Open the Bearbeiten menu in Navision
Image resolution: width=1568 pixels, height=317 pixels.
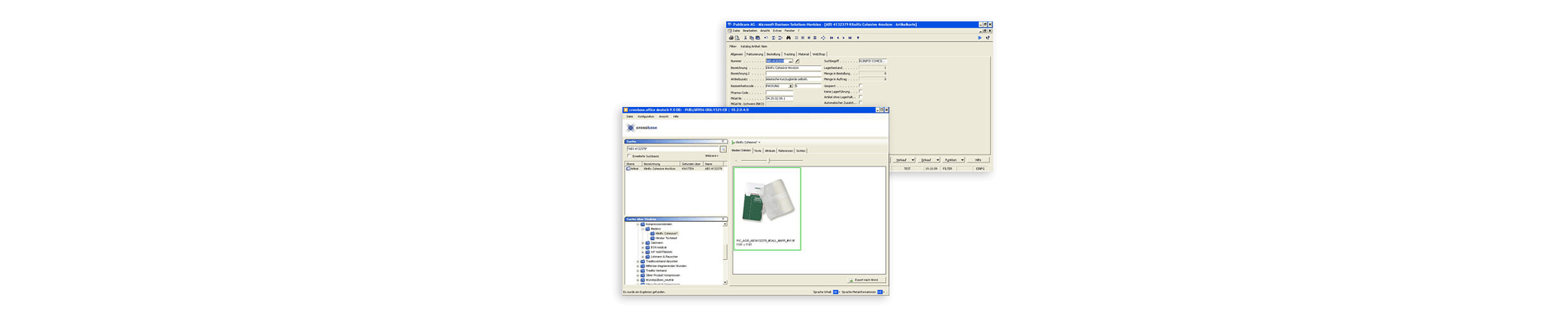[750, 31]
